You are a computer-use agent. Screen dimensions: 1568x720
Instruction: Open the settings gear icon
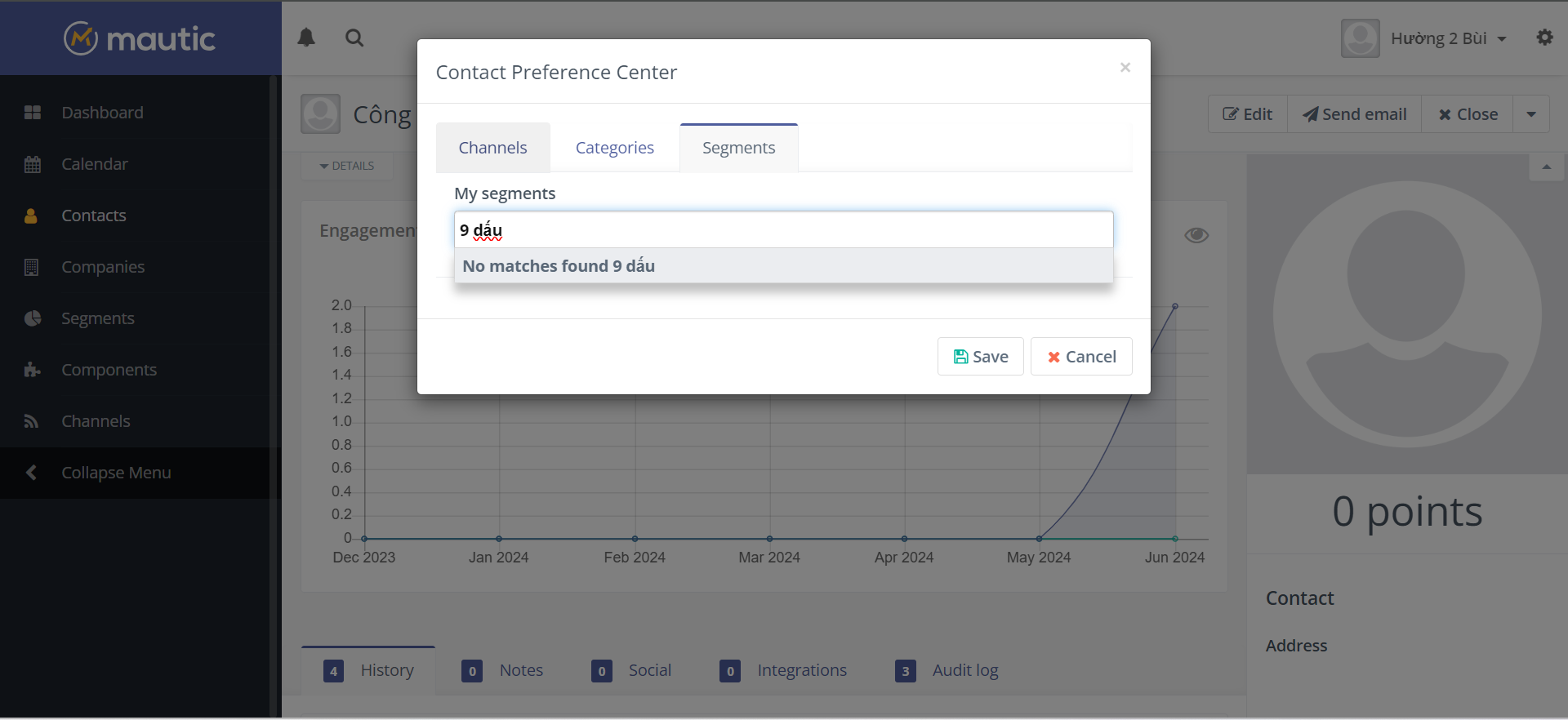[x=1544, y=38]
